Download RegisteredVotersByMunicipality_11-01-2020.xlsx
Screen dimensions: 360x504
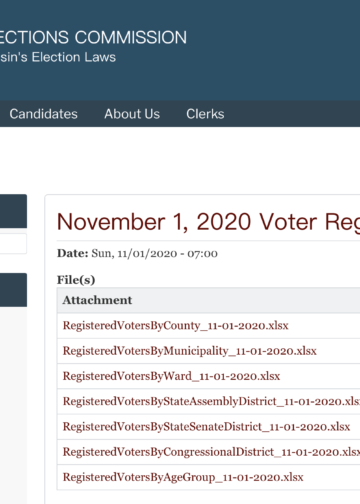(190, 351)
